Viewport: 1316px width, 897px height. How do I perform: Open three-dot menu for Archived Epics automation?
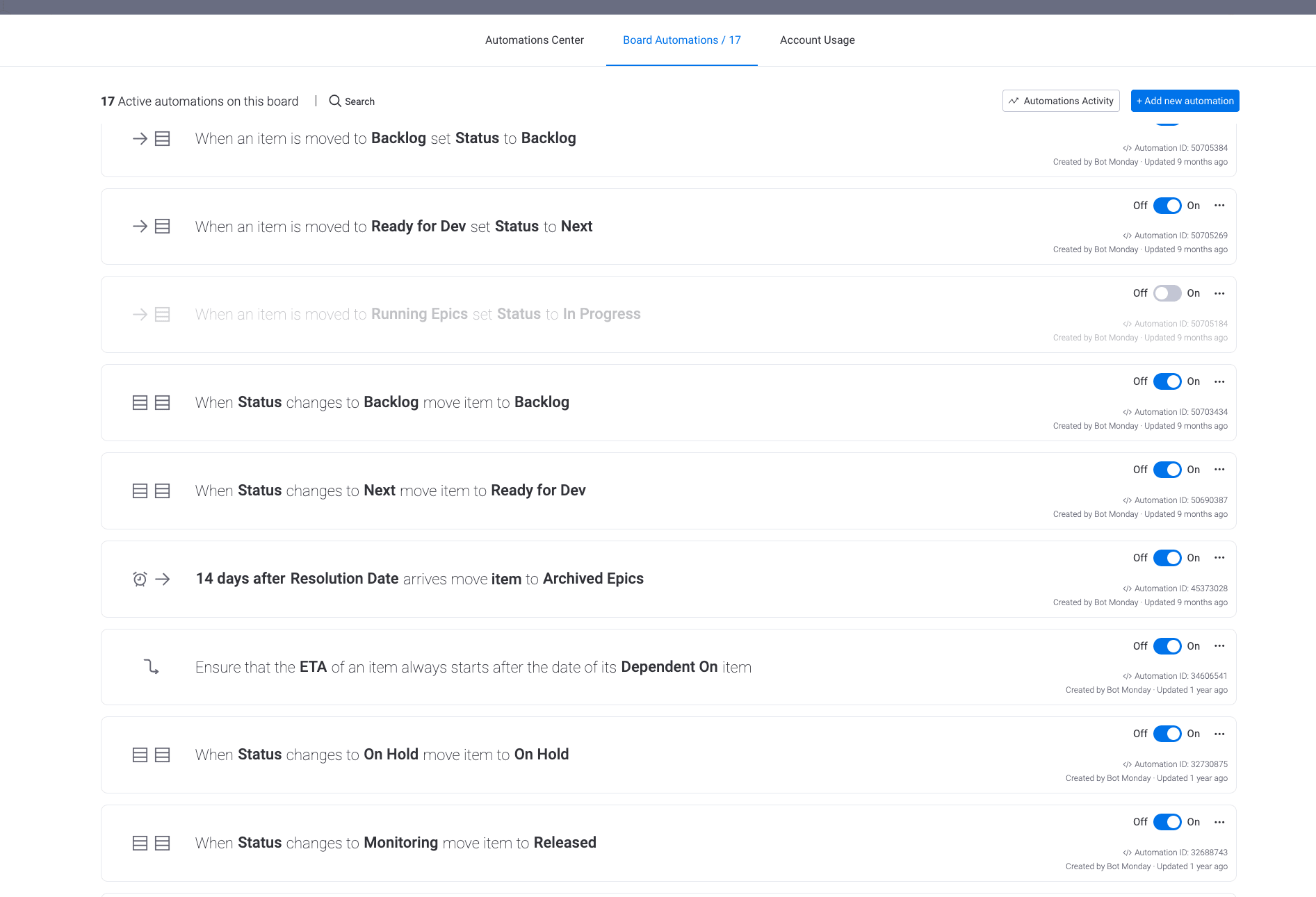1219,558
